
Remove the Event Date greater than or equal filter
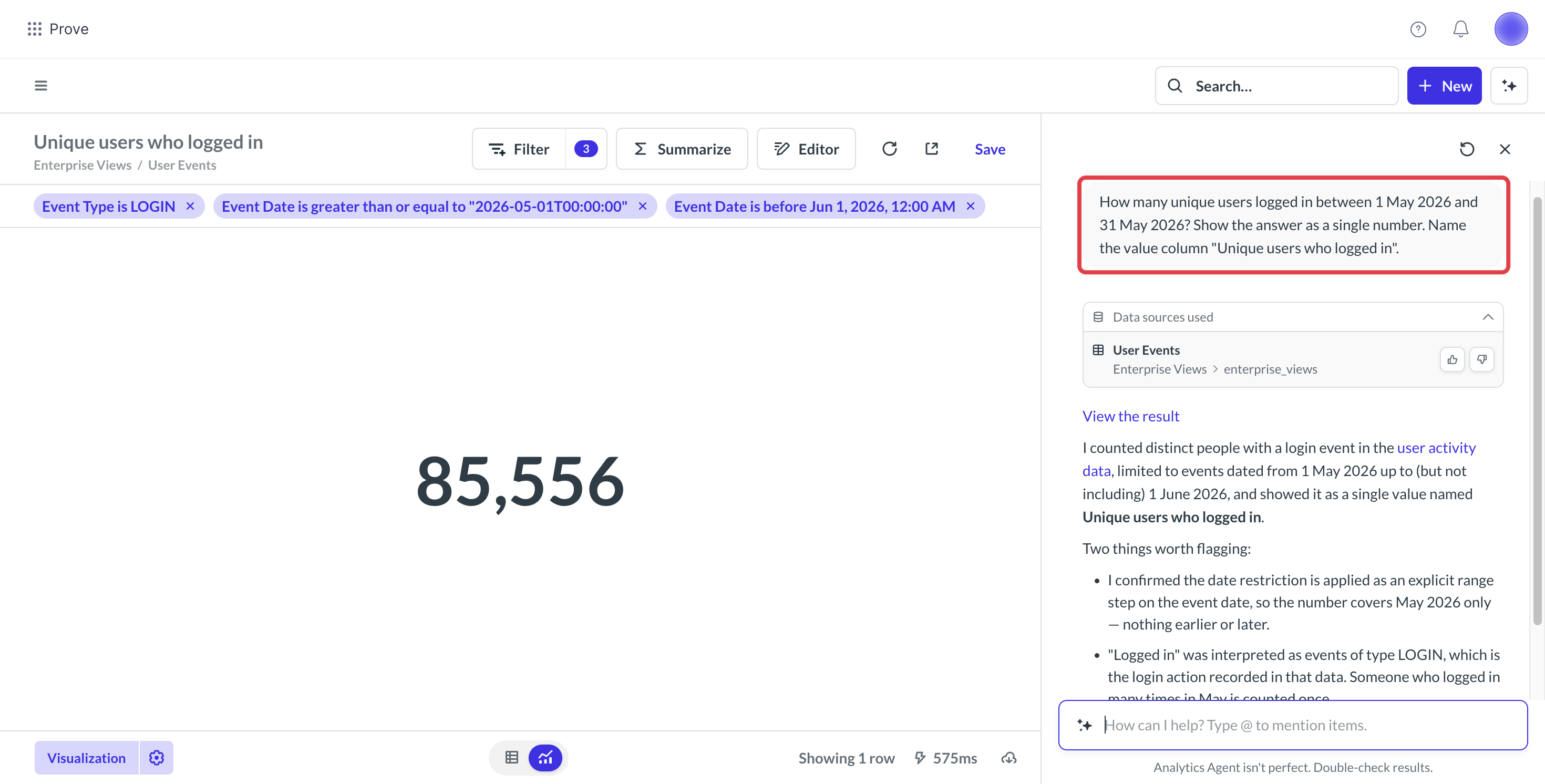pos(642,206)
